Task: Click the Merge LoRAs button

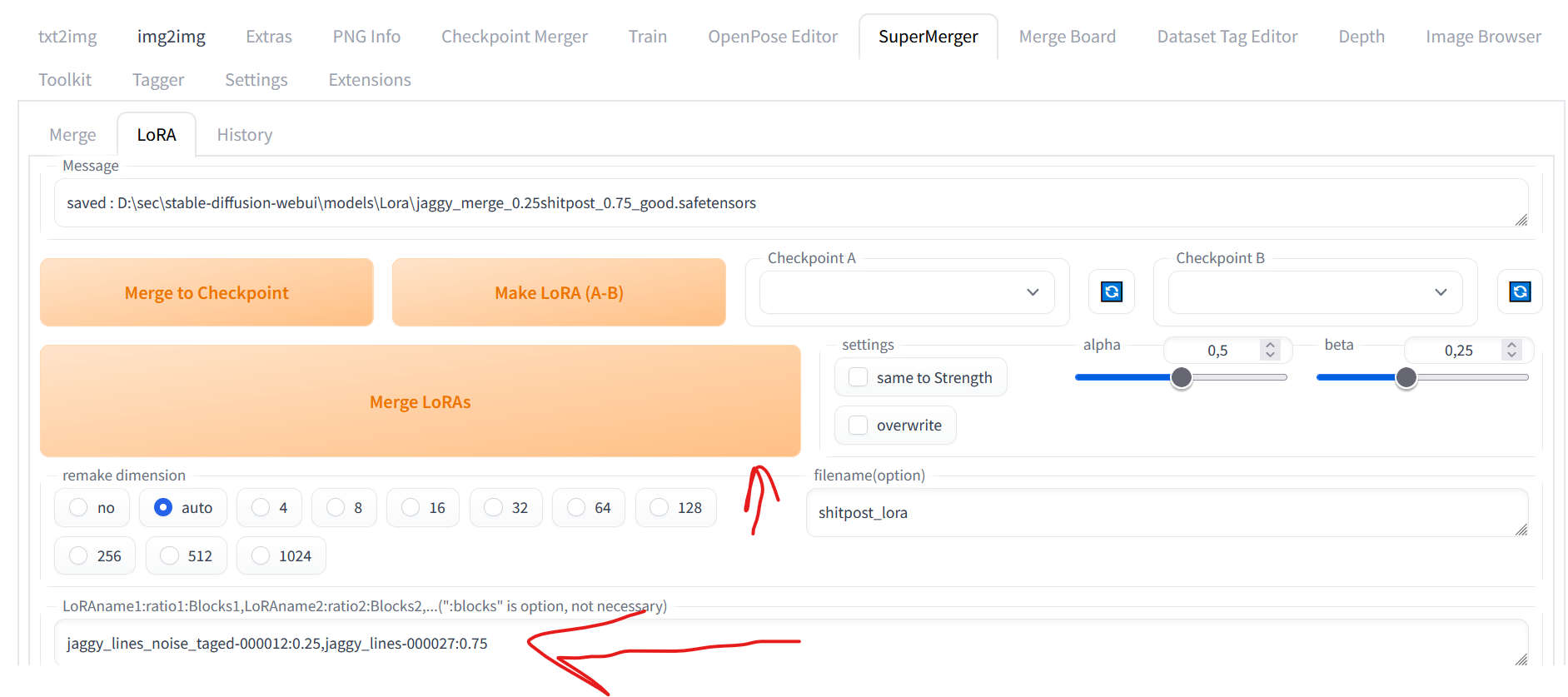Action: (x=421, y=401)
